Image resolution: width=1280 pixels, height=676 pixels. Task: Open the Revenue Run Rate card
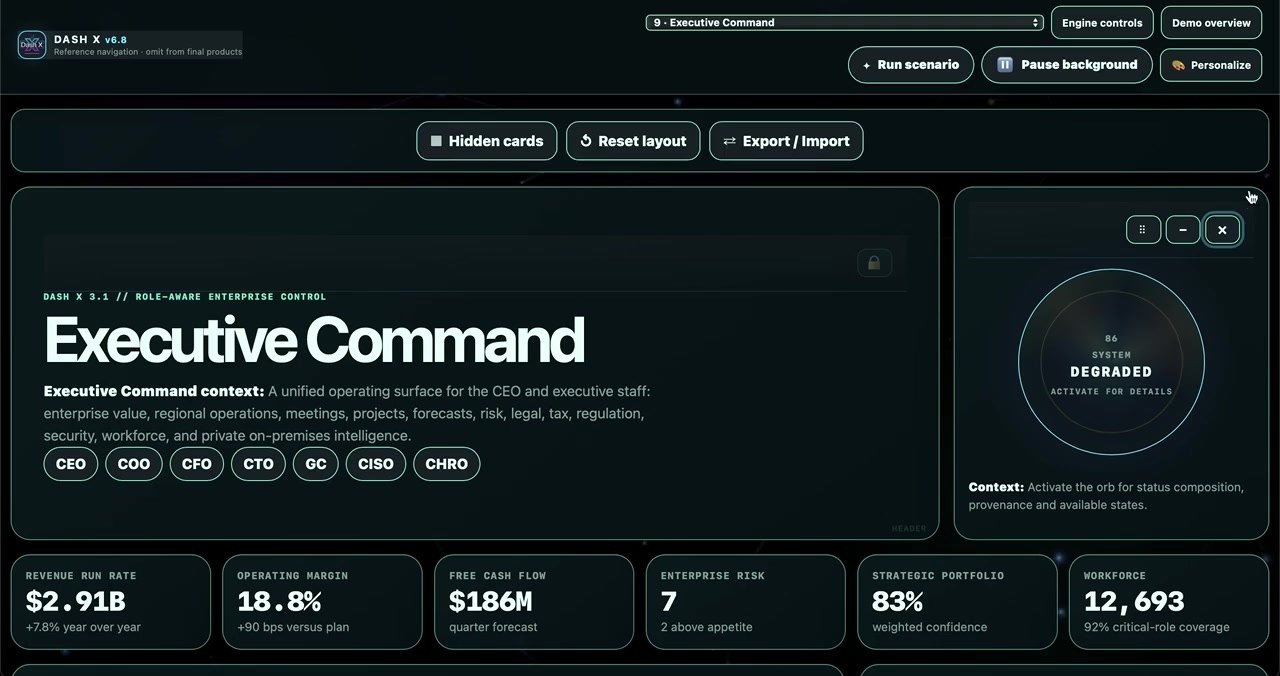click(111, 602)
